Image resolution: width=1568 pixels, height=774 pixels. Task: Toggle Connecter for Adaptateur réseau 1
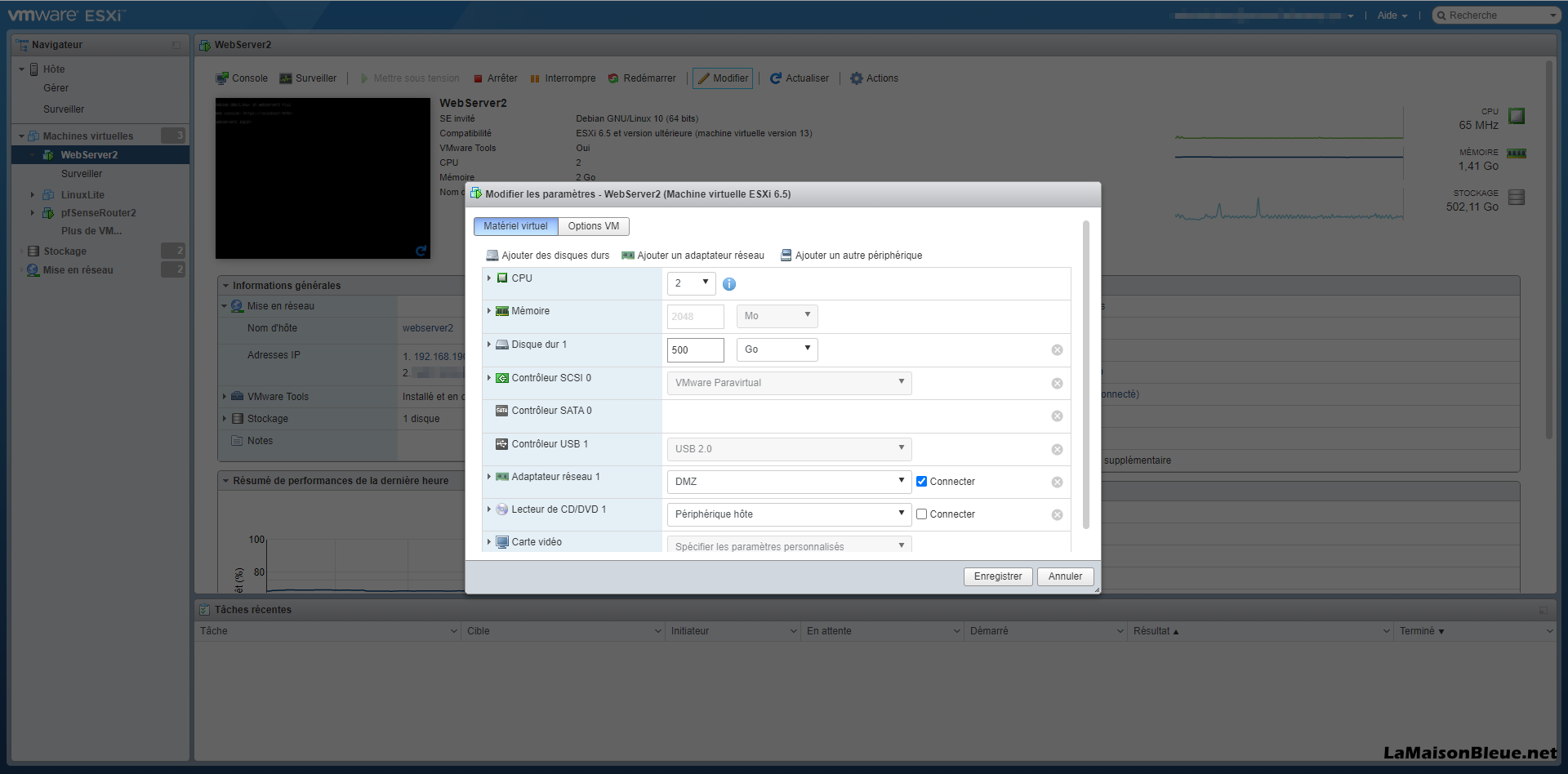(x=921, y=482)
